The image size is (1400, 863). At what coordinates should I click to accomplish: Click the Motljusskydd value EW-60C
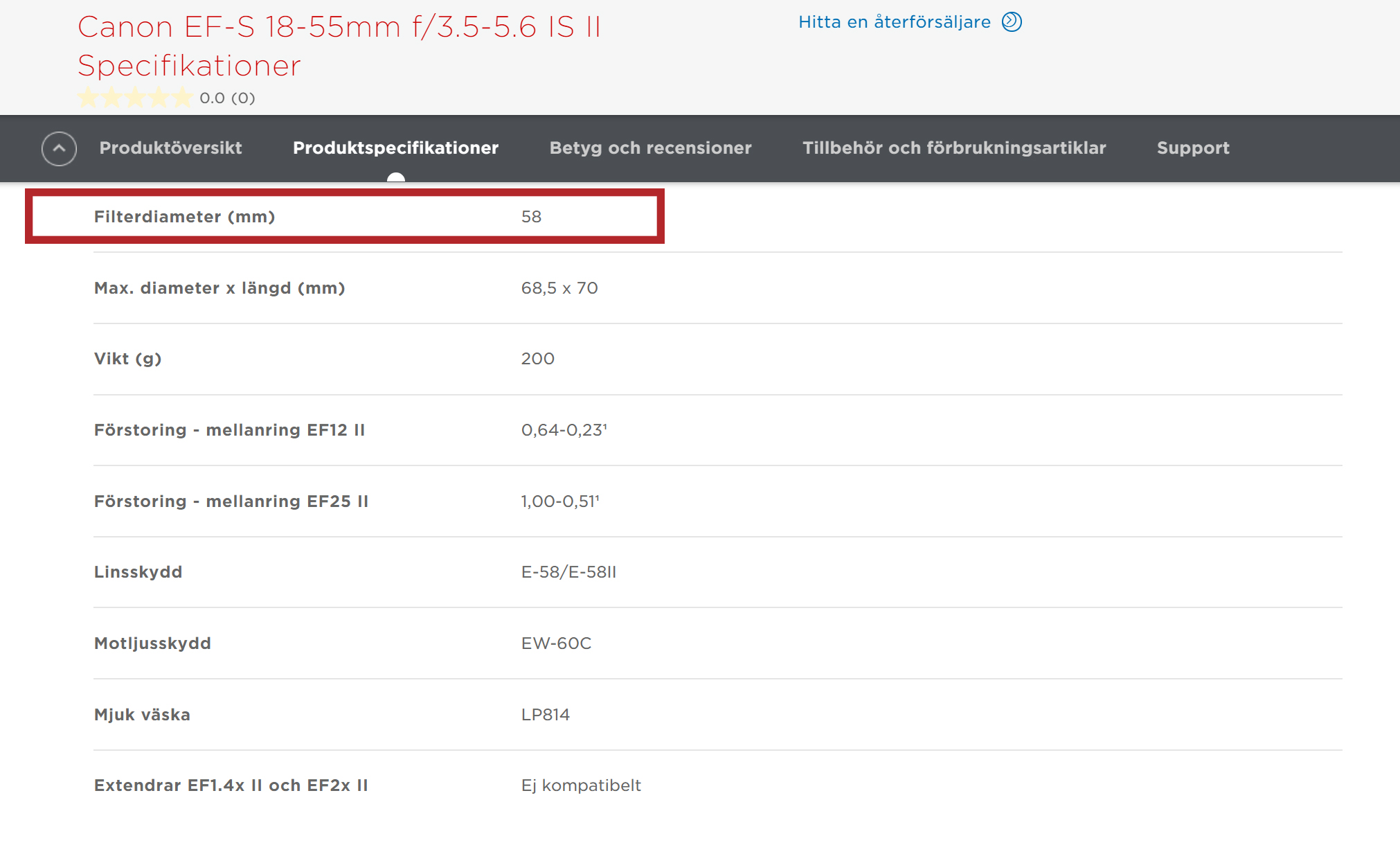point(556,643)
